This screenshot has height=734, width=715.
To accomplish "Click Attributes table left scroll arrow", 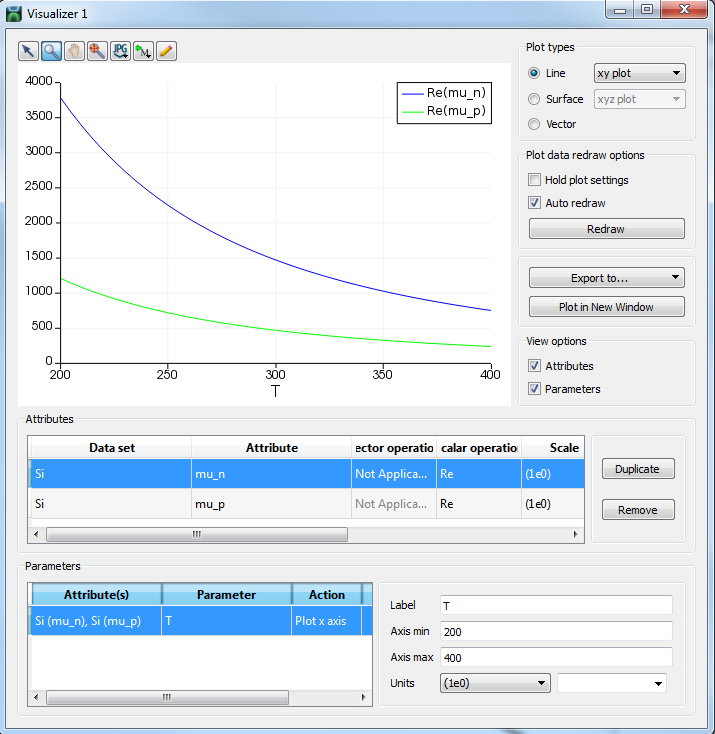I will pyautogui.click(x=37, y=534).
